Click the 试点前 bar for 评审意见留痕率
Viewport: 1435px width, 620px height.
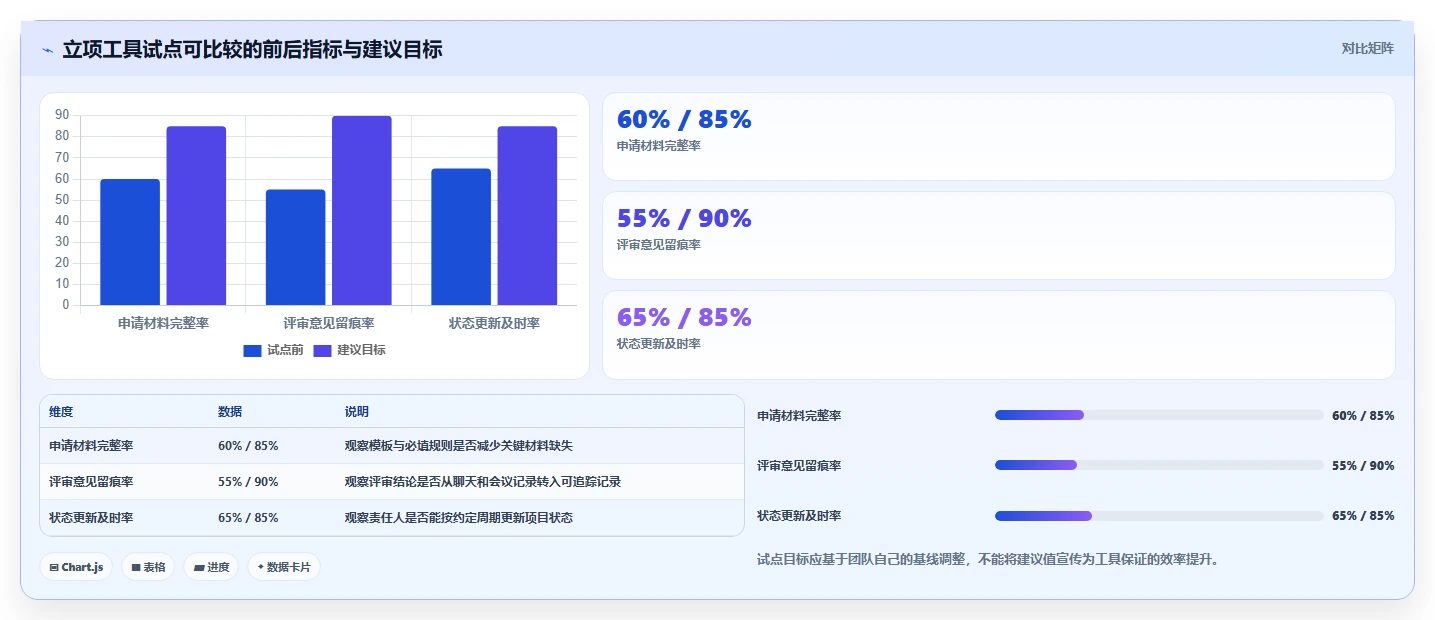point(295,247)
